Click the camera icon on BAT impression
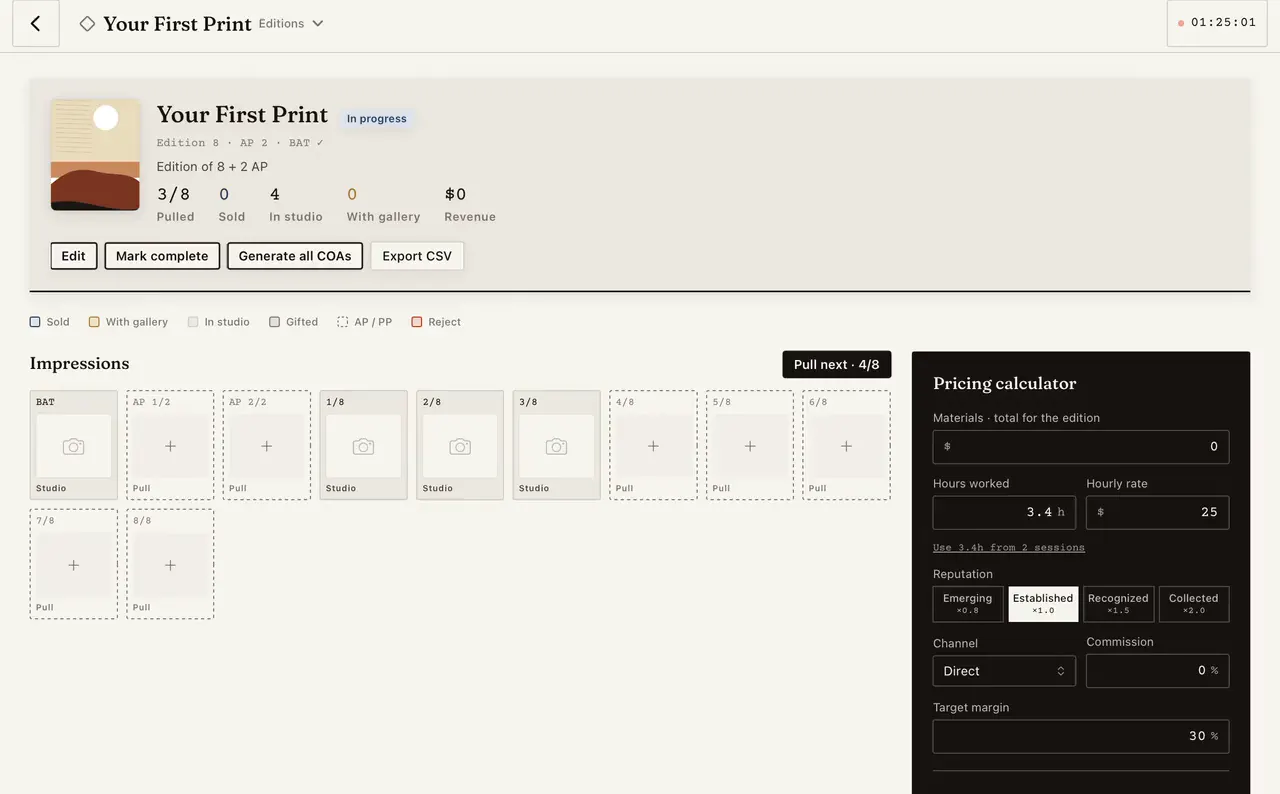The height and width of the screenshot is (794, 1280). click(x=73, y=447)
